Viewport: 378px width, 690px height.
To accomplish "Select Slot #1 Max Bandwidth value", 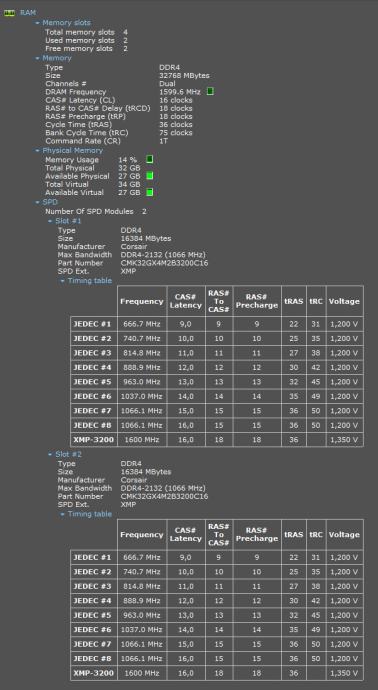I will tap(163, 255).
